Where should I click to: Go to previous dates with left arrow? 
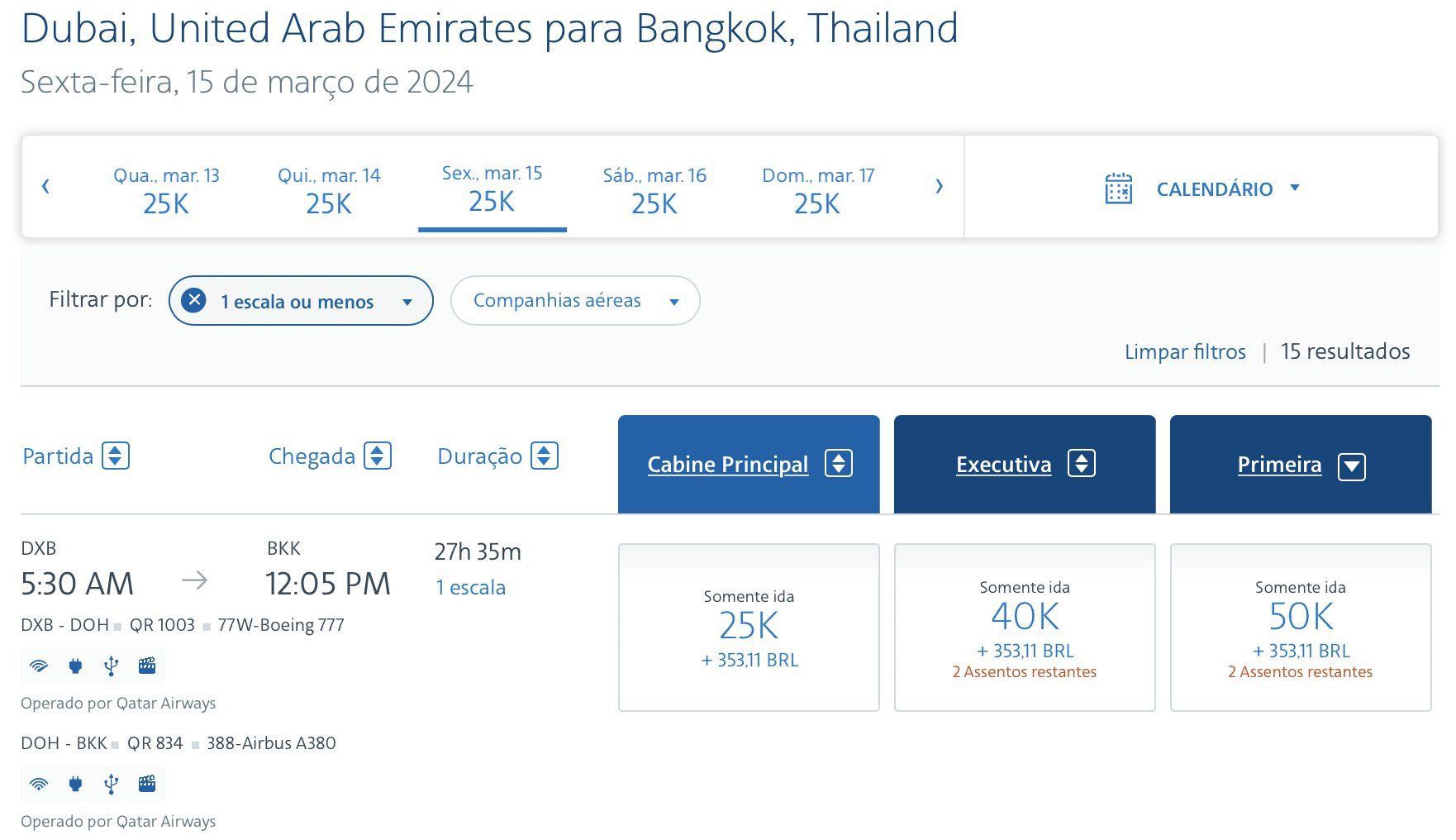[x=45, y=186]
